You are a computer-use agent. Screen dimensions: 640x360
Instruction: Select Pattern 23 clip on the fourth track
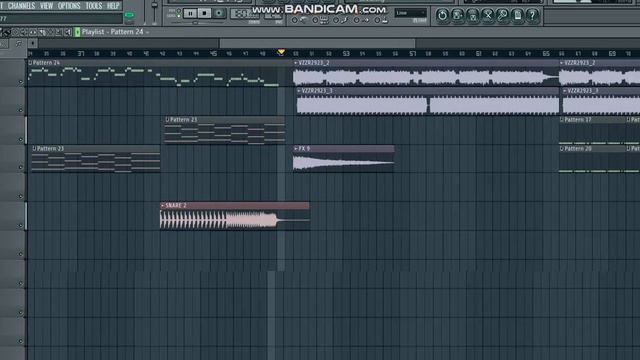96,159
